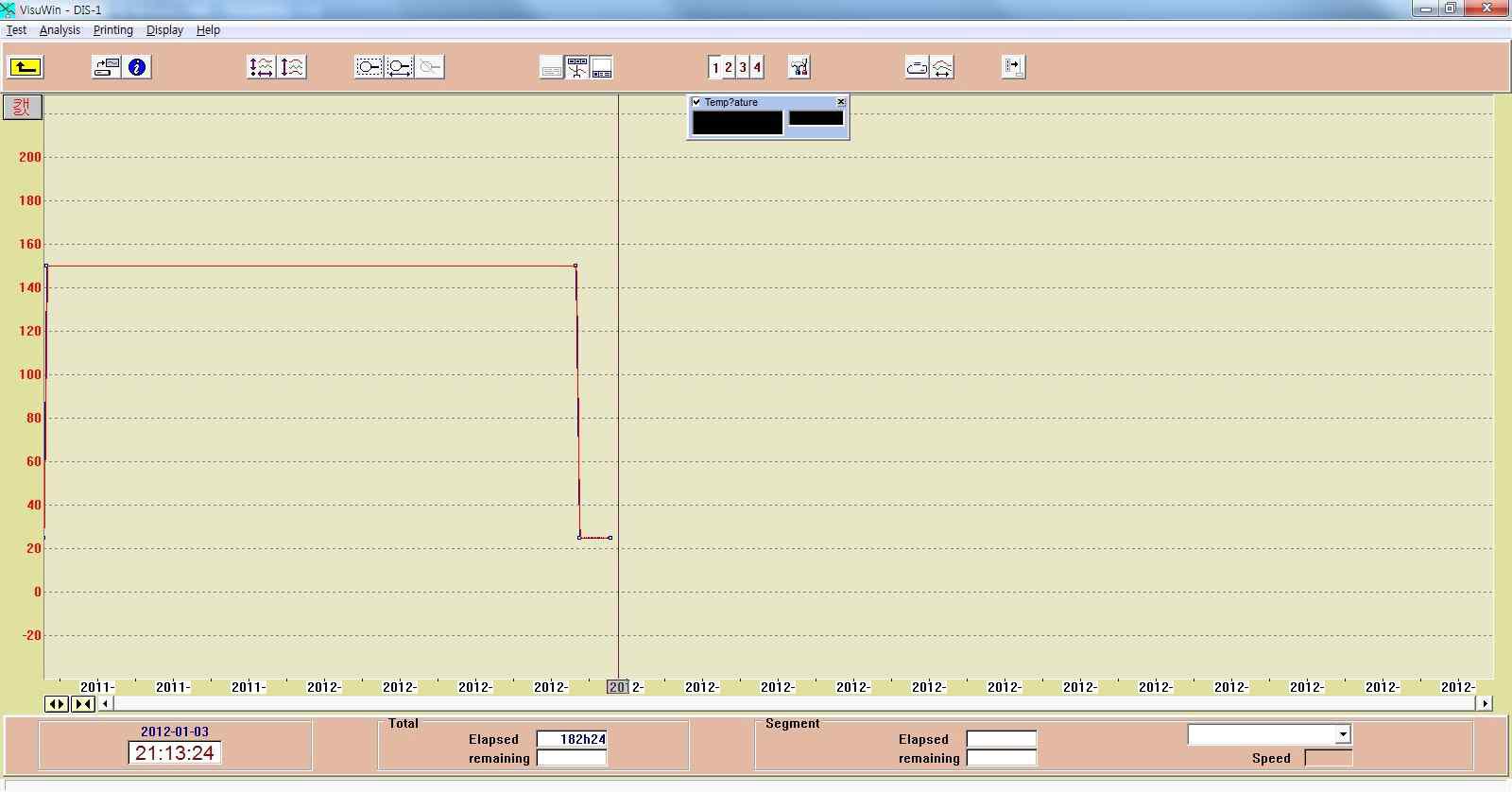Click the red Korean-character axis button
The image size is (1512, 792).
pyautogui.click(x=22, y=107)
